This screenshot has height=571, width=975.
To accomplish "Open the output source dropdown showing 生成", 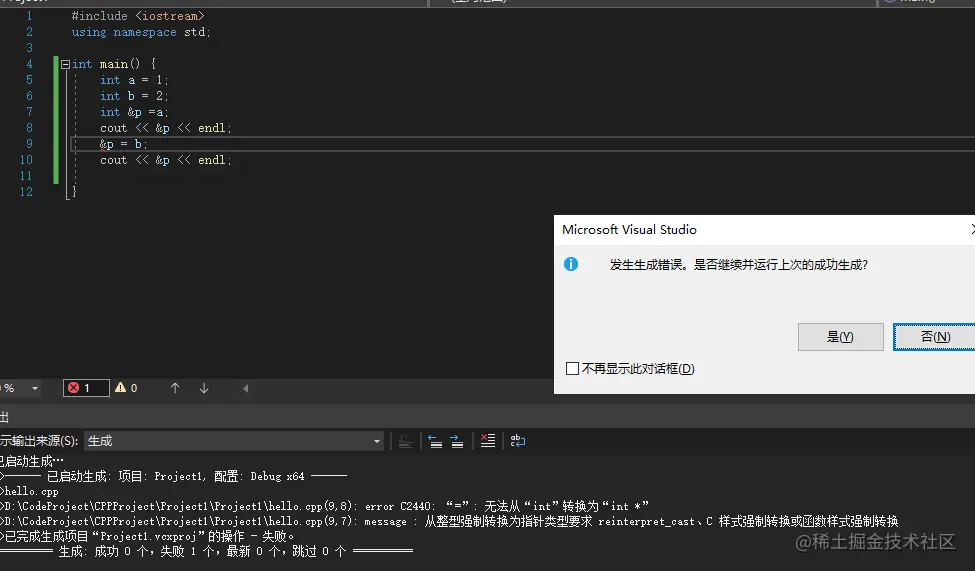I will tap(233, 441).
